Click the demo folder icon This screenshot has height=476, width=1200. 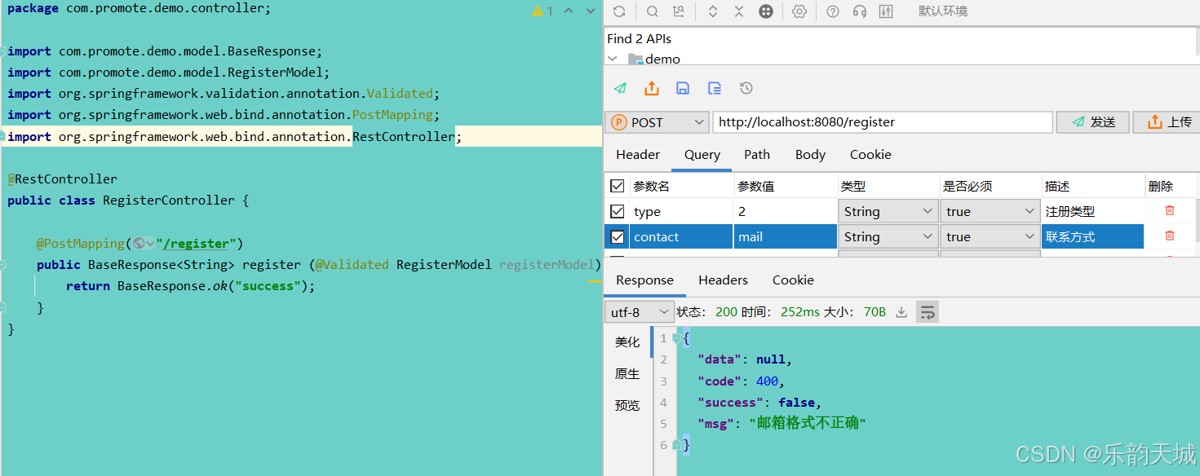coord(635,59)
